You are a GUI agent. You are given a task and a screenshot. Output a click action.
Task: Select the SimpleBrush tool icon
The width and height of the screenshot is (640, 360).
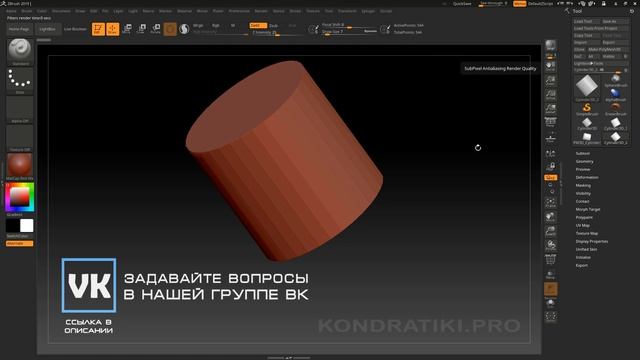(587, 109)
